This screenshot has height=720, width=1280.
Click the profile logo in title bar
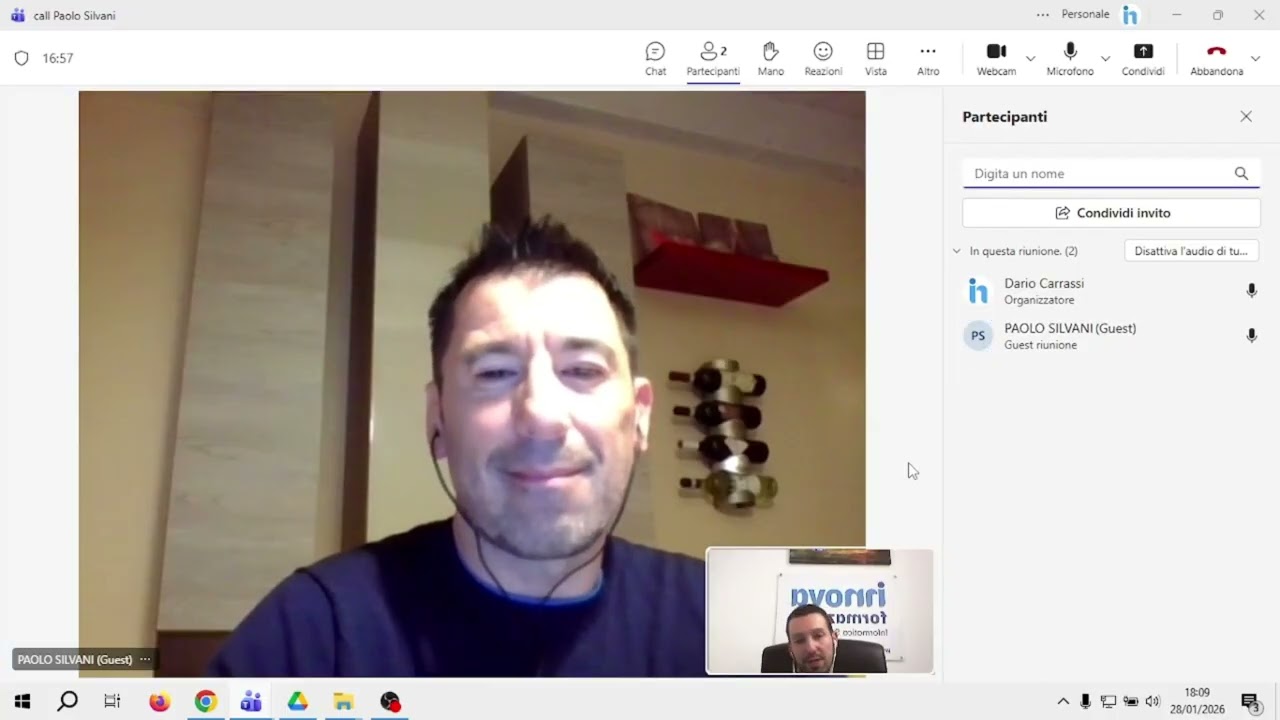(1130, 15)
